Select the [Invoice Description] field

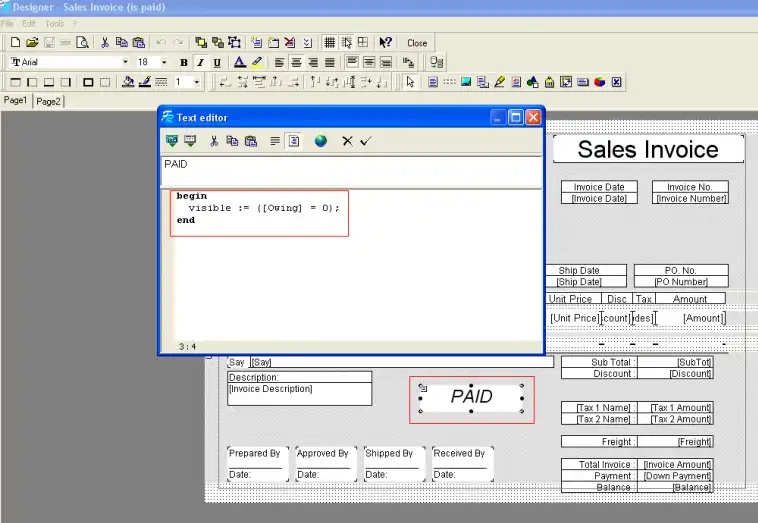coord(300,394)
